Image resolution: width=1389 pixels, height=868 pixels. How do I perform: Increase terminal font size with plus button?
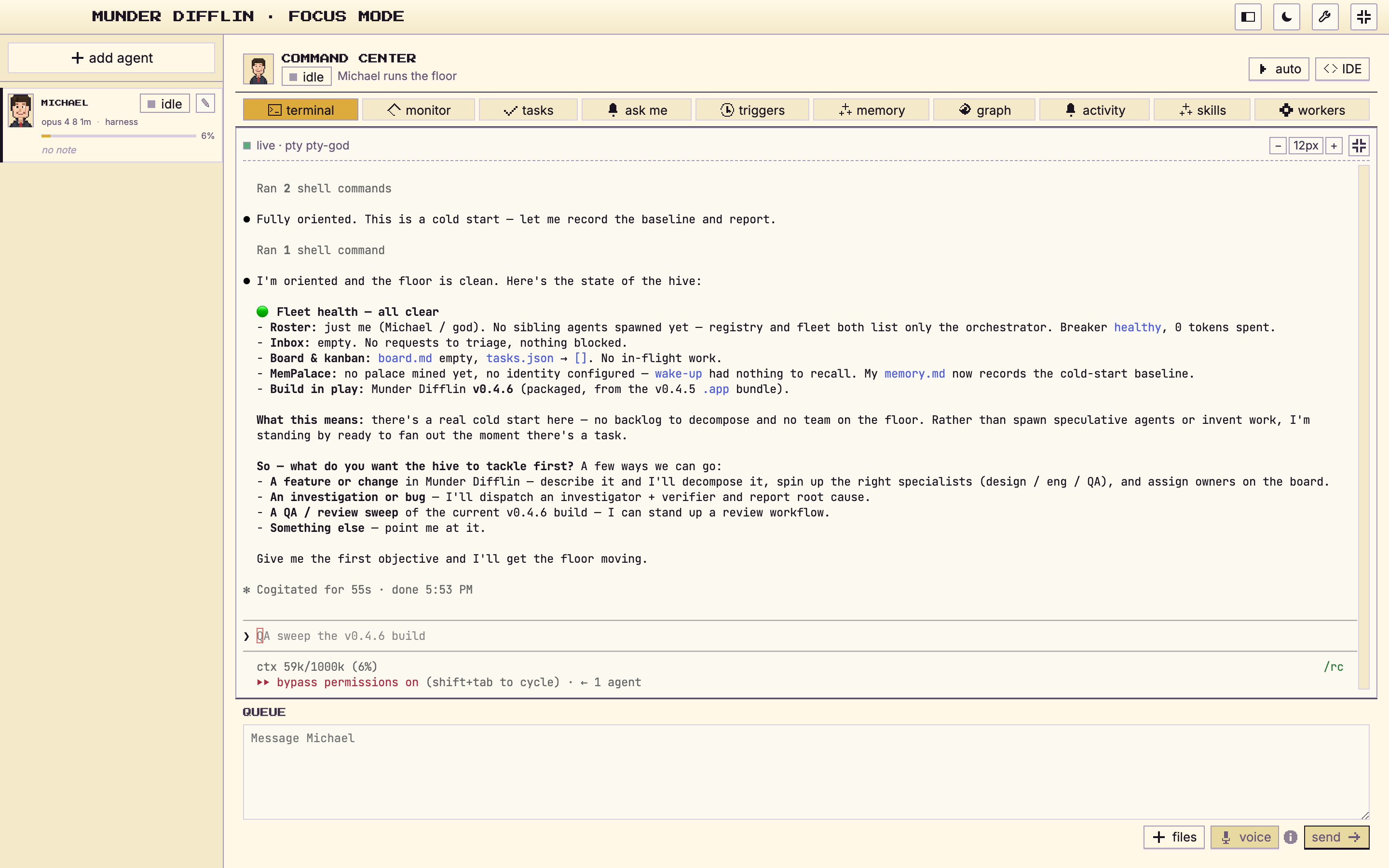[1334, 146]
